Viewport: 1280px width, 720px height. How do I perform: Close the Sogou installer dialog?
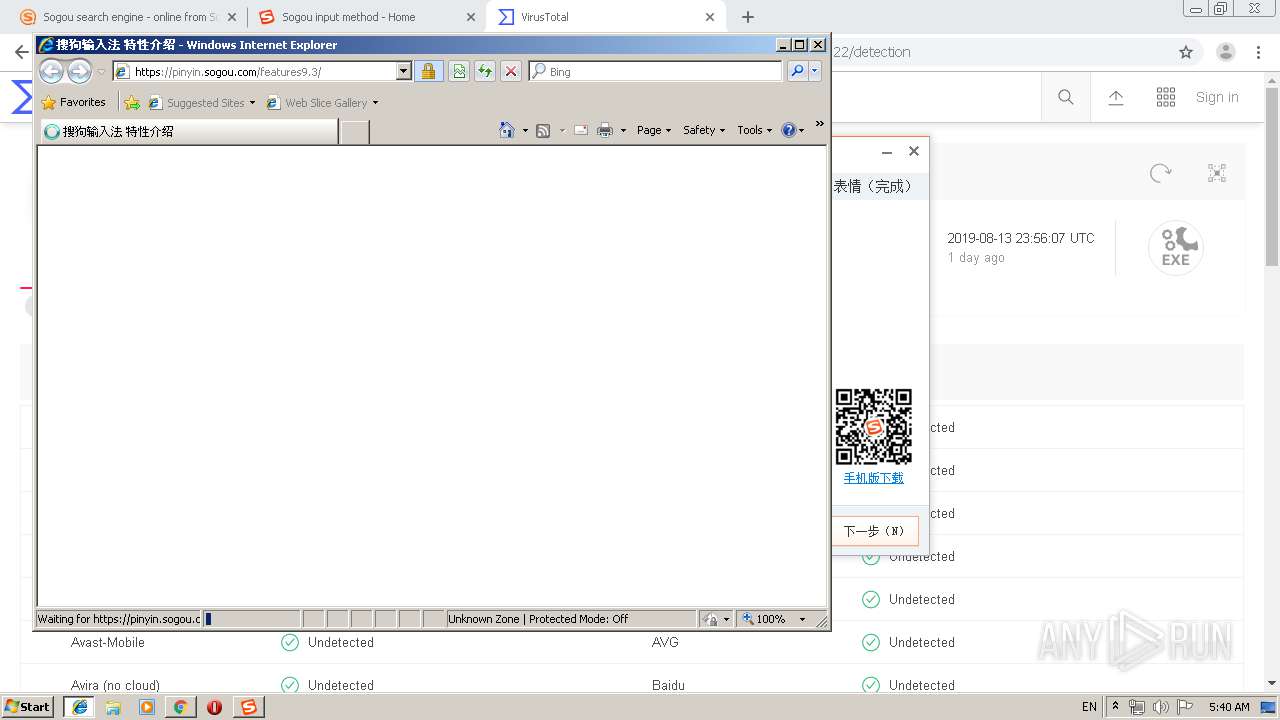coord(913,151)
